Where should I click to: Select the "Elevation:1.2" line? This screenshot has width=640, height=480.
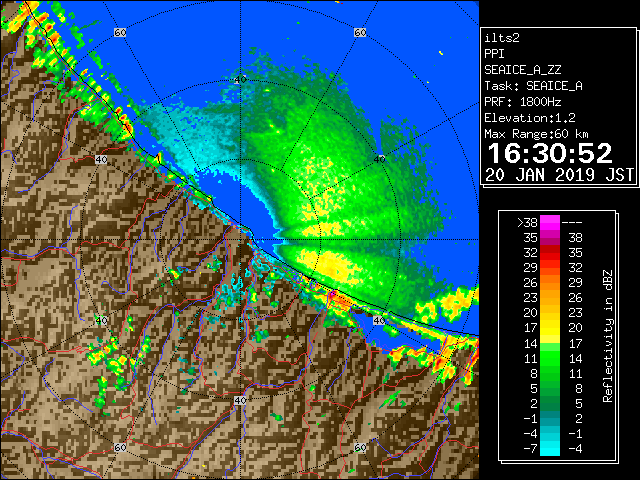[x=530, y=118]
